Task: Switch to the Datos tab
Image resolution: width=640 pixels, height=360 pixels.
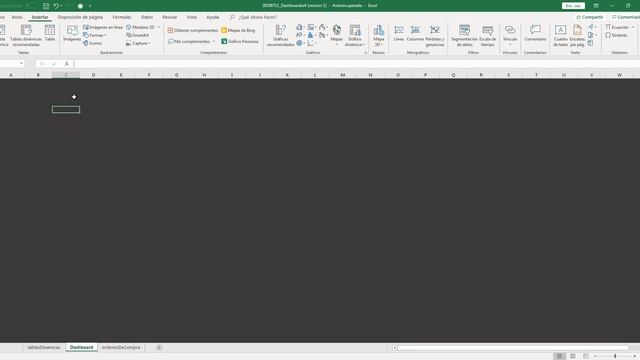Action: click(x=147, y=17)
